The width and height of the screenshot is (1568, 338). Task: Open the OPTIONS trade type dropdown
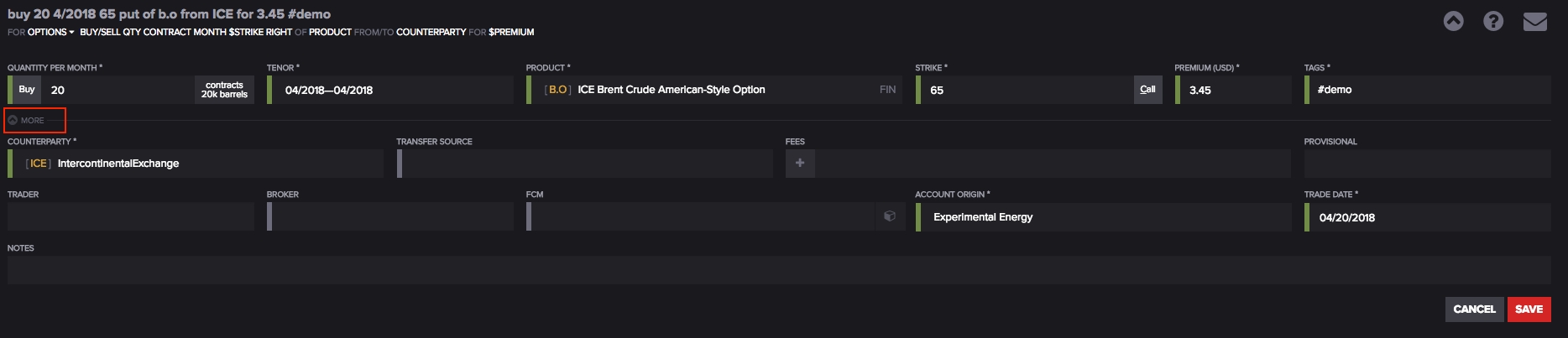pyautogui.click(x=50, y=32)
